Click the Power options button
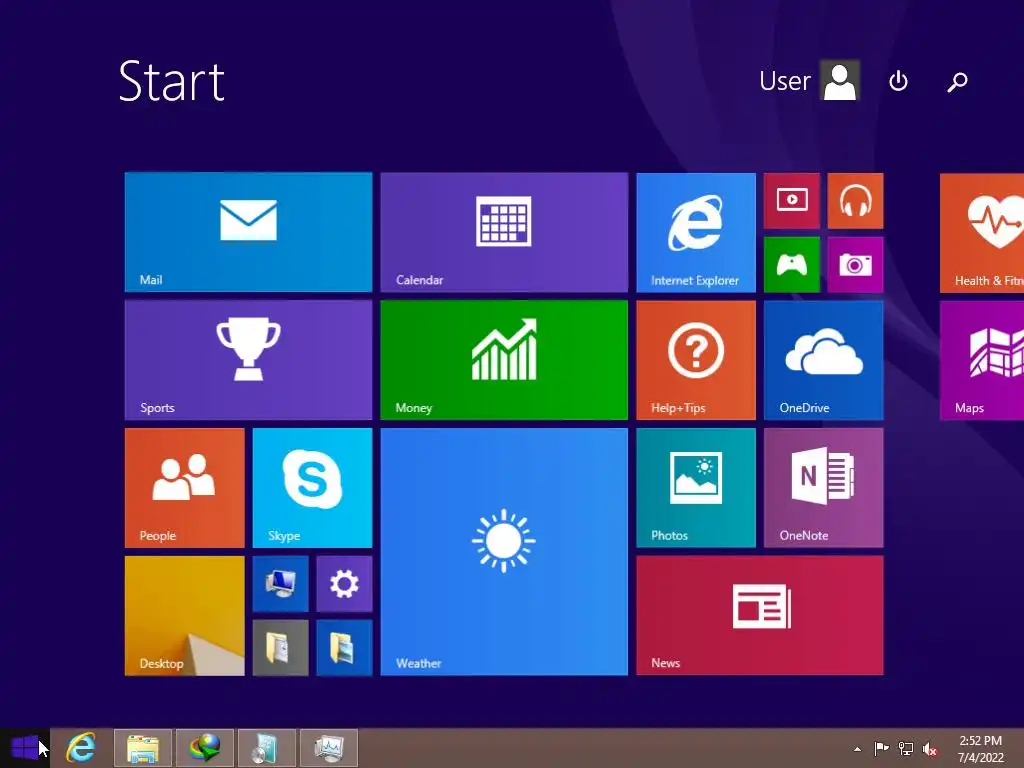Image resolution: width=1024 pixels, height=768 pixels. tap(899, 81)
